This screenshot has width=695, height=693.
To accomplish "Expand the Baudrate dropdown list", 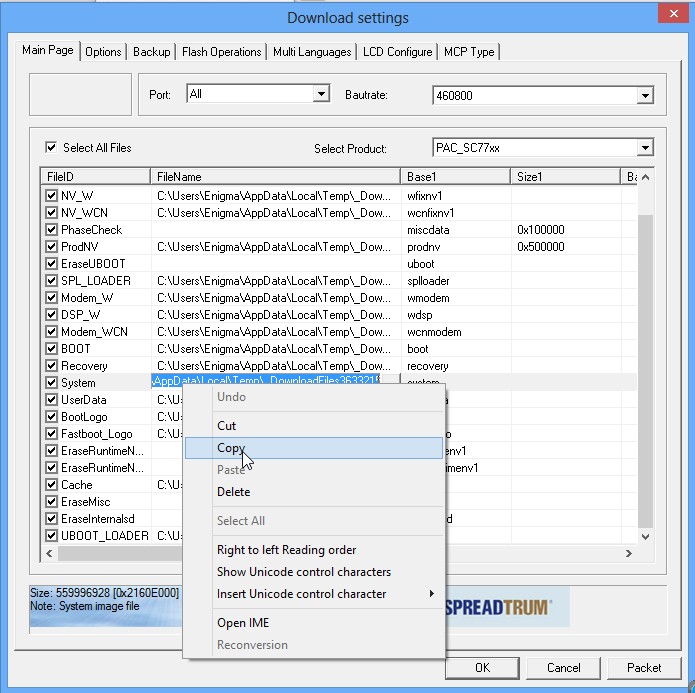I will [645, 96].
